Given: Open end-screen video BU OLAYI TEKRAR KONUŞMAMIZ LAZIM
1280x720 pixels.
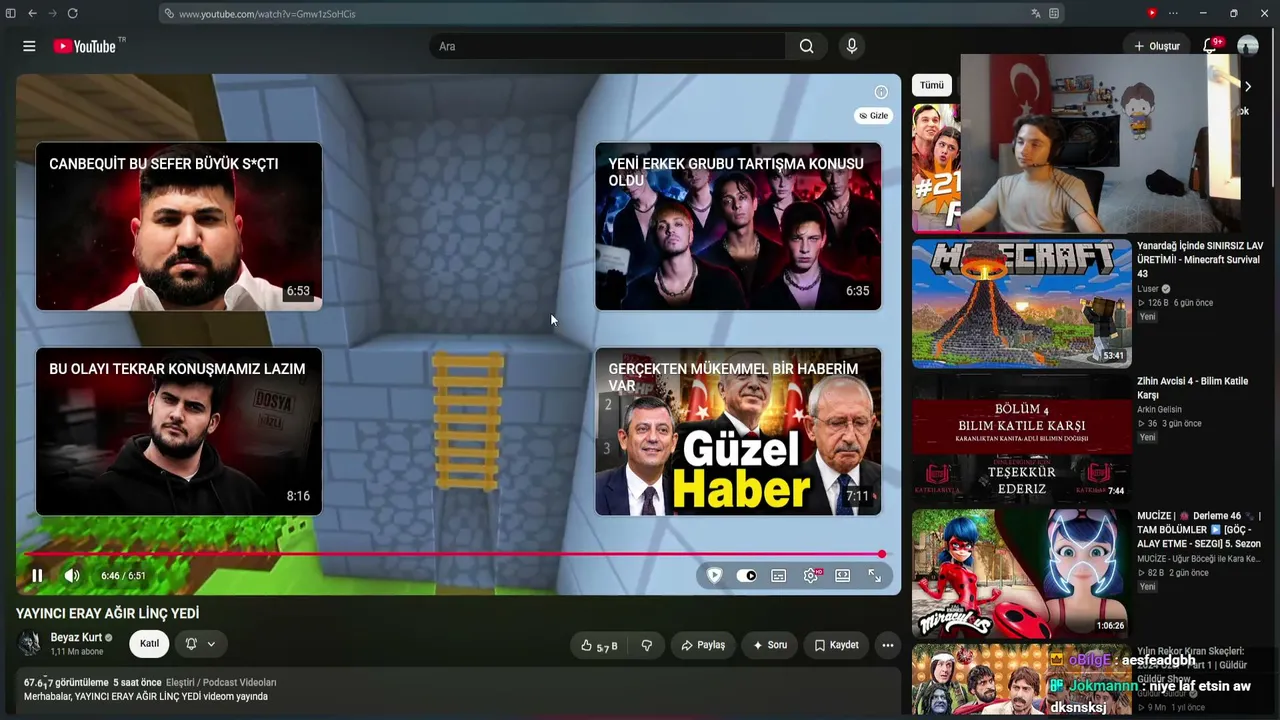Looking at the screenshot, I should pyautogui.click(x=179, y=432).
